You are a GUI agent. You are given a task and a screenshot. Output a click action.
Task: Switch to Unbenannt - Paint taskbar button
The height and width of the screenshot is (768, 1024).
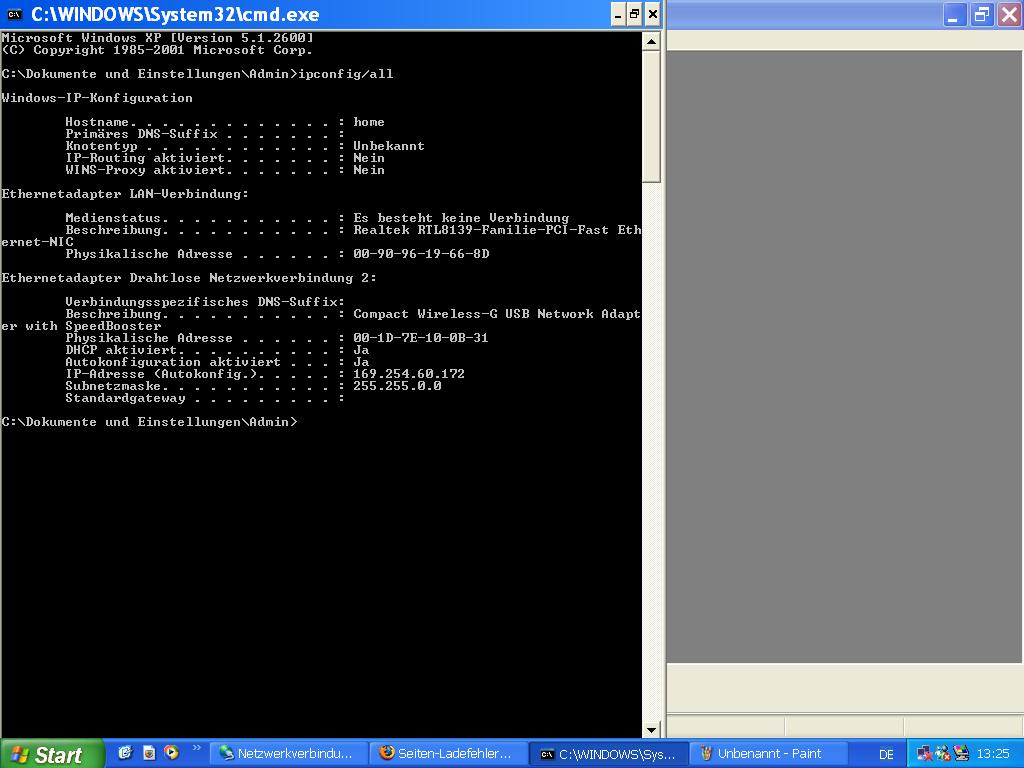(769, 754)
